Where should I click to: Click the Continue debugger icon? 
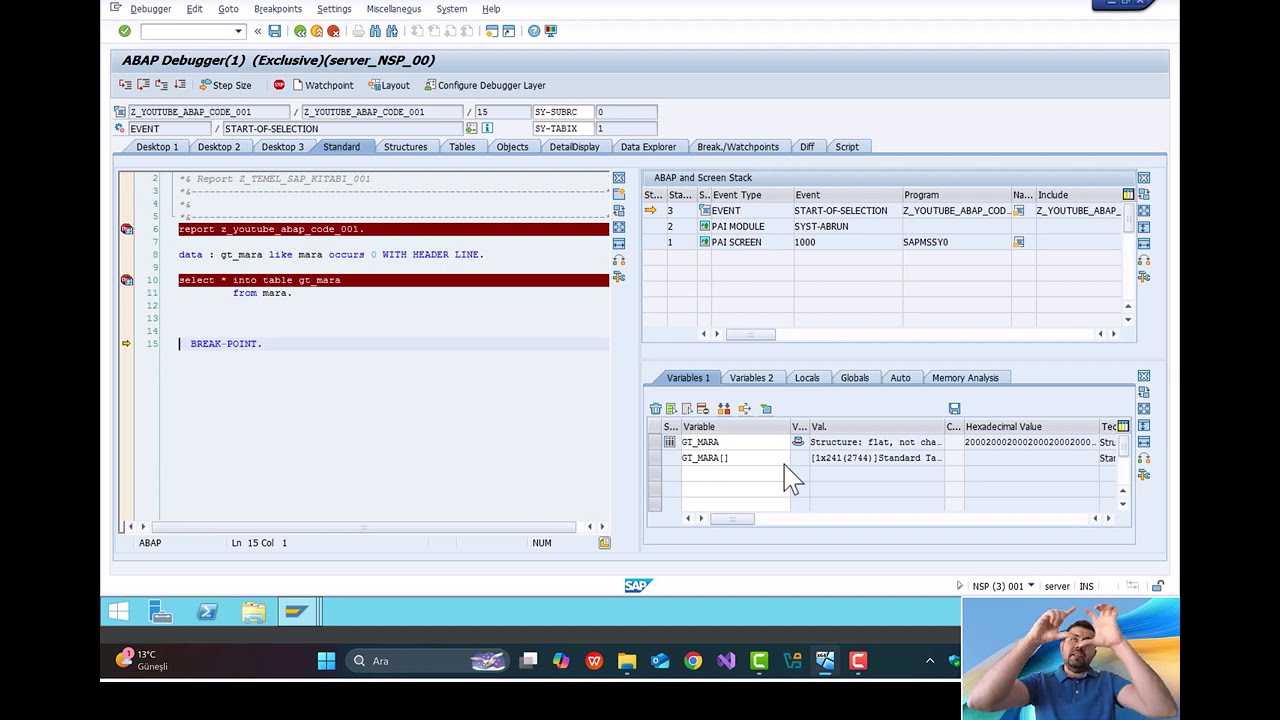click(180, 85)
